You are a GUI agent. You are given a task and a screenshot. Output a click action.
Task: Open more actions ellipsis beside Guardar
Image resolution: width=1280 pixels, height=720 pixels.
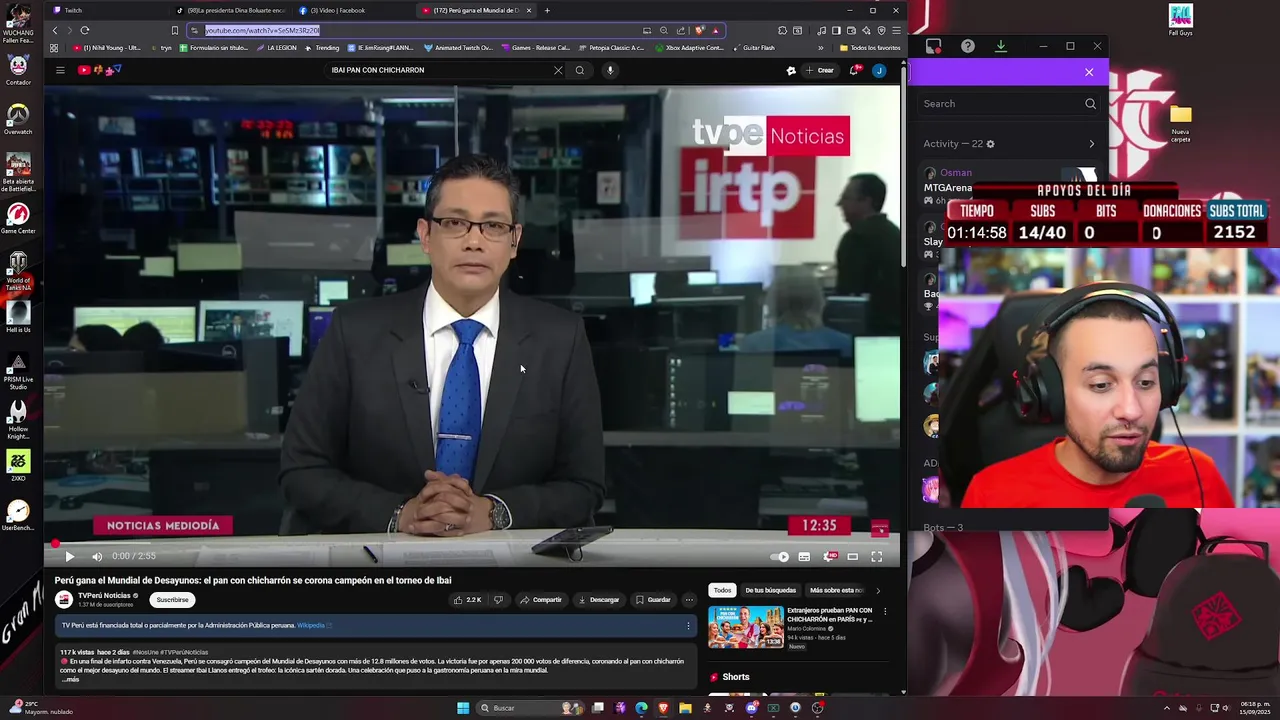[689, 600]
